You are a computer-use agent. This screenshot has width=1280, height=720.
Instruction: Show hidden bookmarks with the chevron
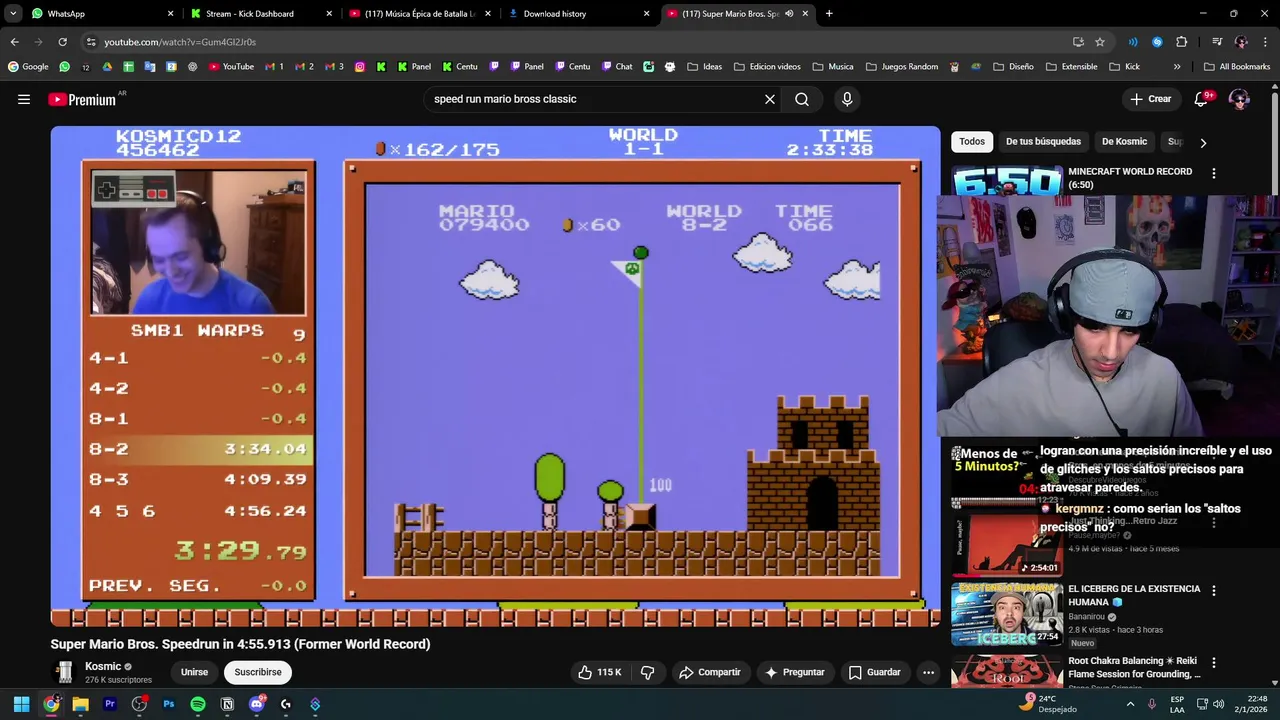coord(1177,67)
